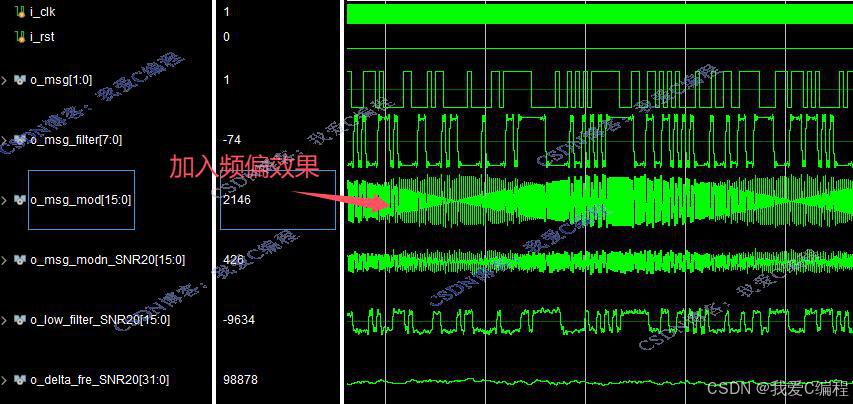Click the o_msg value 1
The height and width of the screenshot is (404, 853).
(226, 80)
